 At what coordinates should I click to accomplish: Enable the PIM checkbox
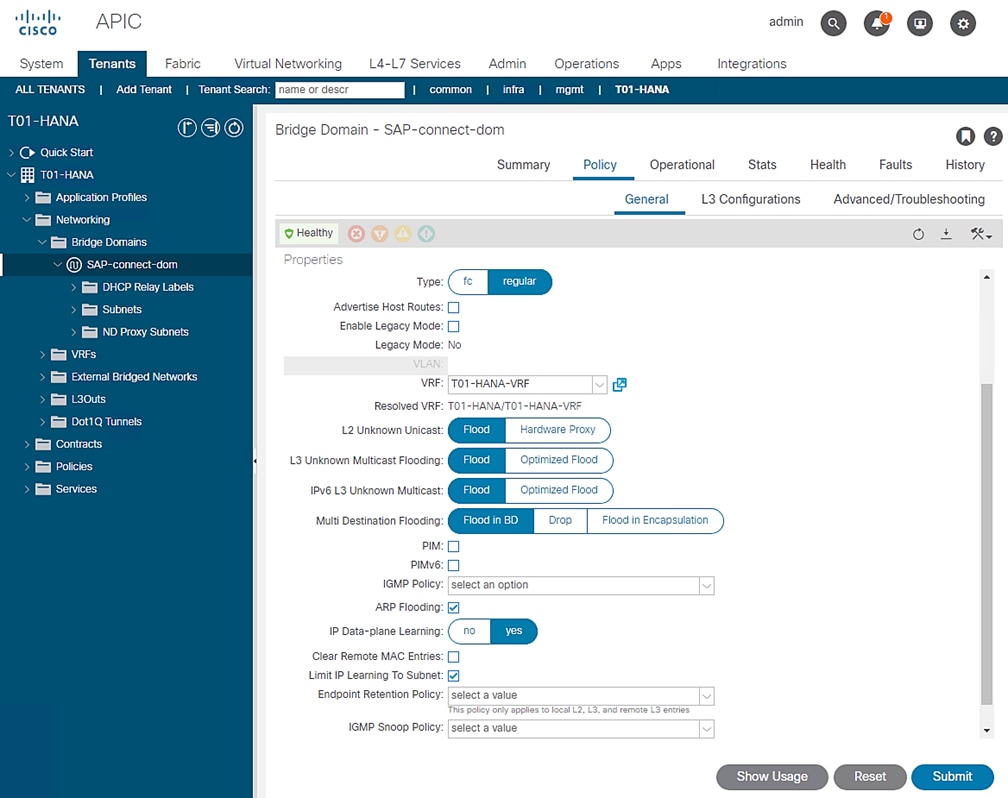453,547
